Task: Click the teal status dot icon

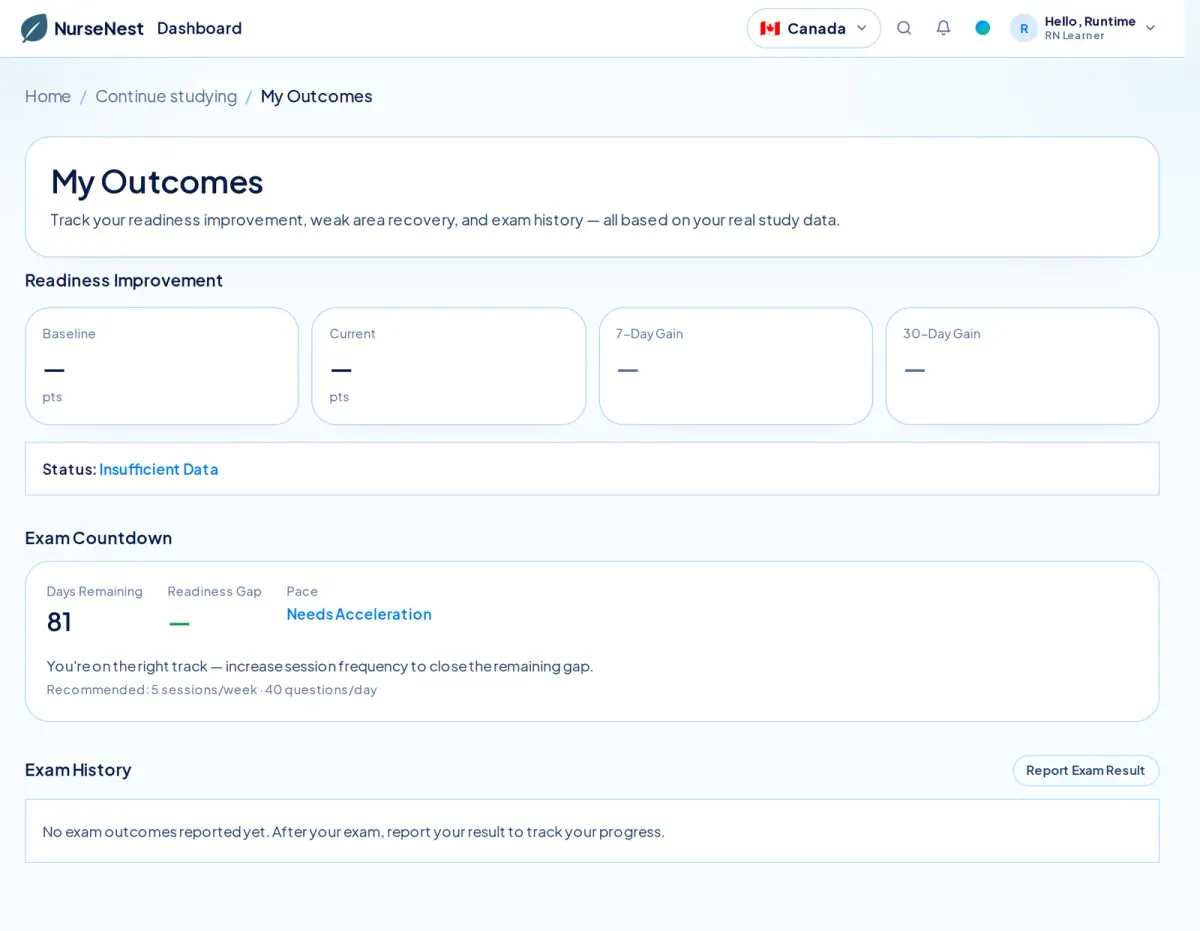Action: click(983, 28)
